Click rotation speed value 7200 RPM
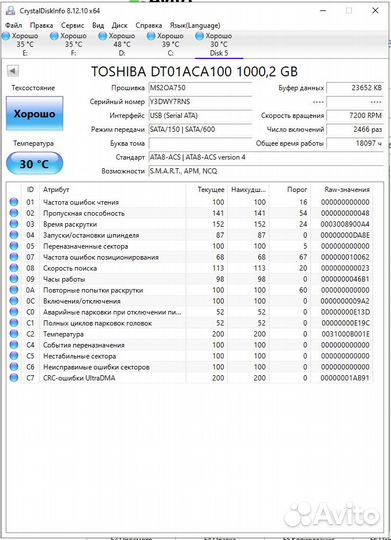This screenshot has width=391, height=540. click(x=355, y=116)
